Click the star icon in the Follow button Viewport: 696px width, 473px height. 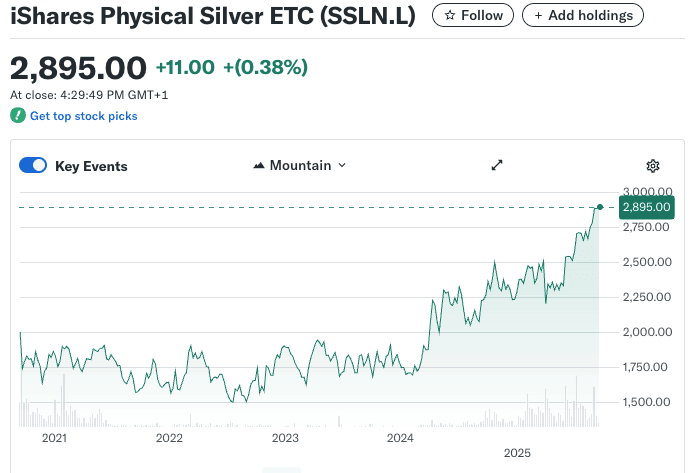coord(450,16)
